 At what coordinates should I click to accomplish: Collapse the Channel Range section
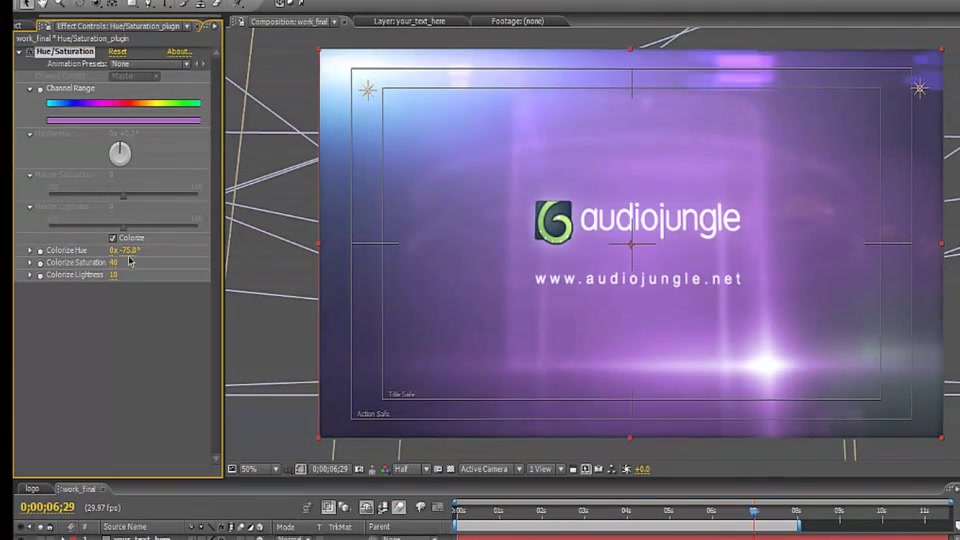30,89
